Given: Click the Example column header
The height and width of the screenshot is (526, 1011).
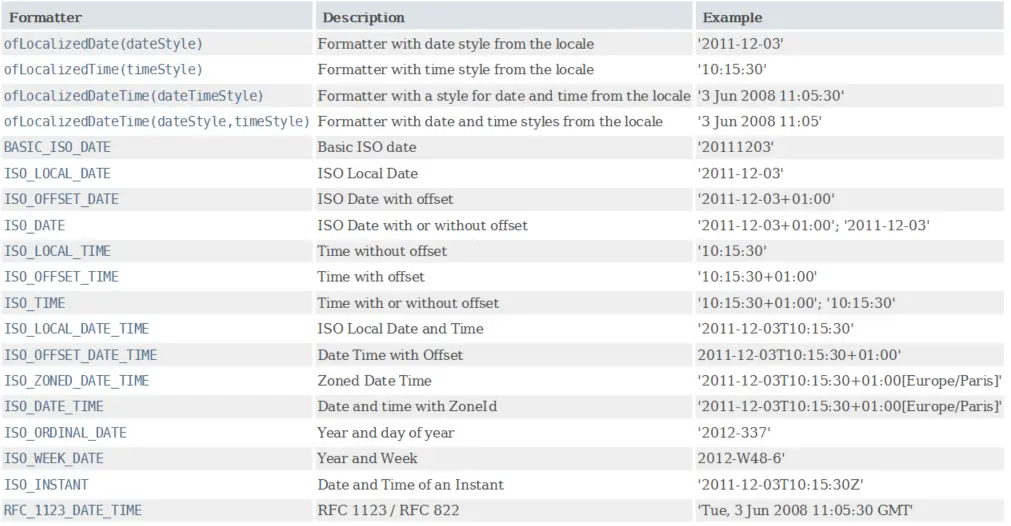Looking at the screenshot, I should (x=732, y=17).
